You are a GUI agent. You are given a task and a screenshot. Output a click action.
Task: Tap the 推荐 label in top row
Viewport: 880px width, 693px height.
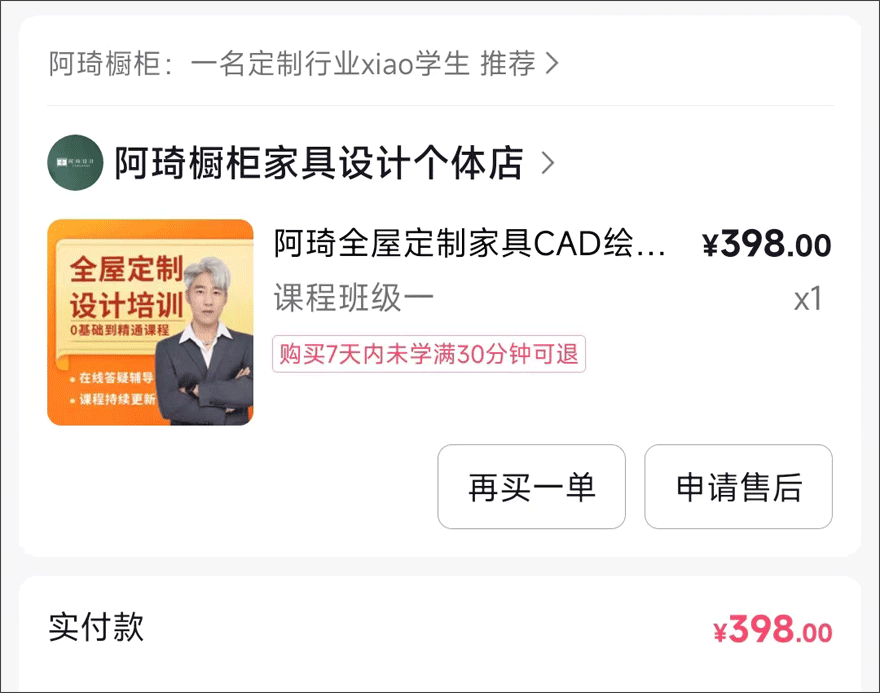[x=508, y=63]
